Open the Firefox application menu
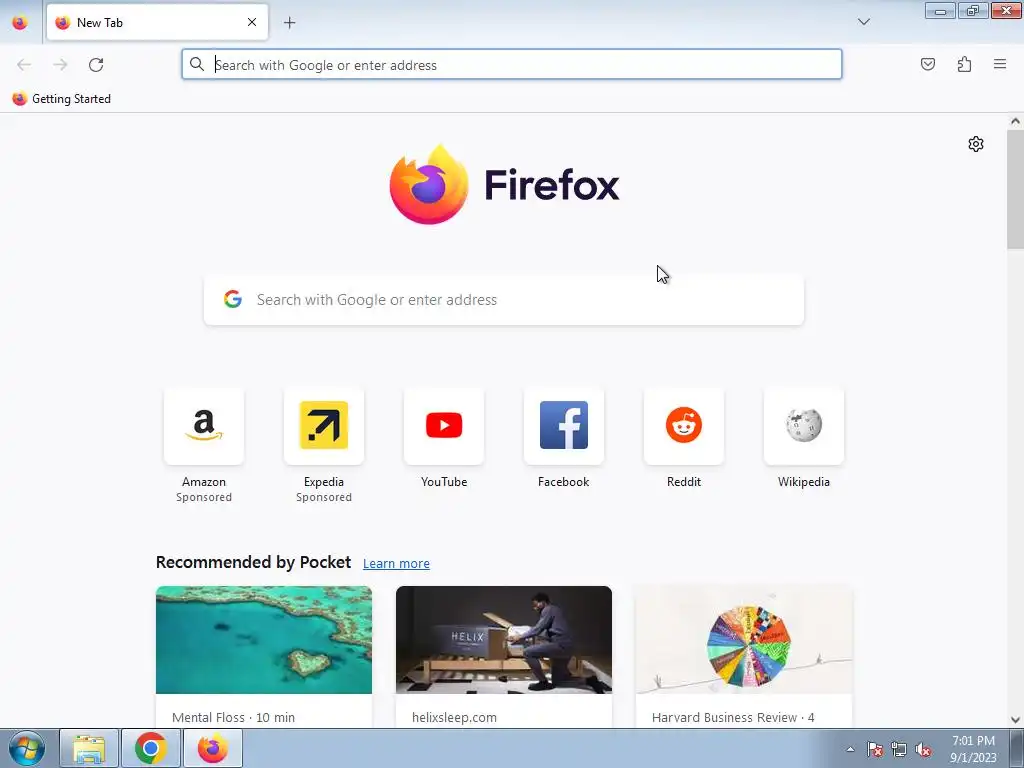1024x768 pixels. coord(1000,64)
